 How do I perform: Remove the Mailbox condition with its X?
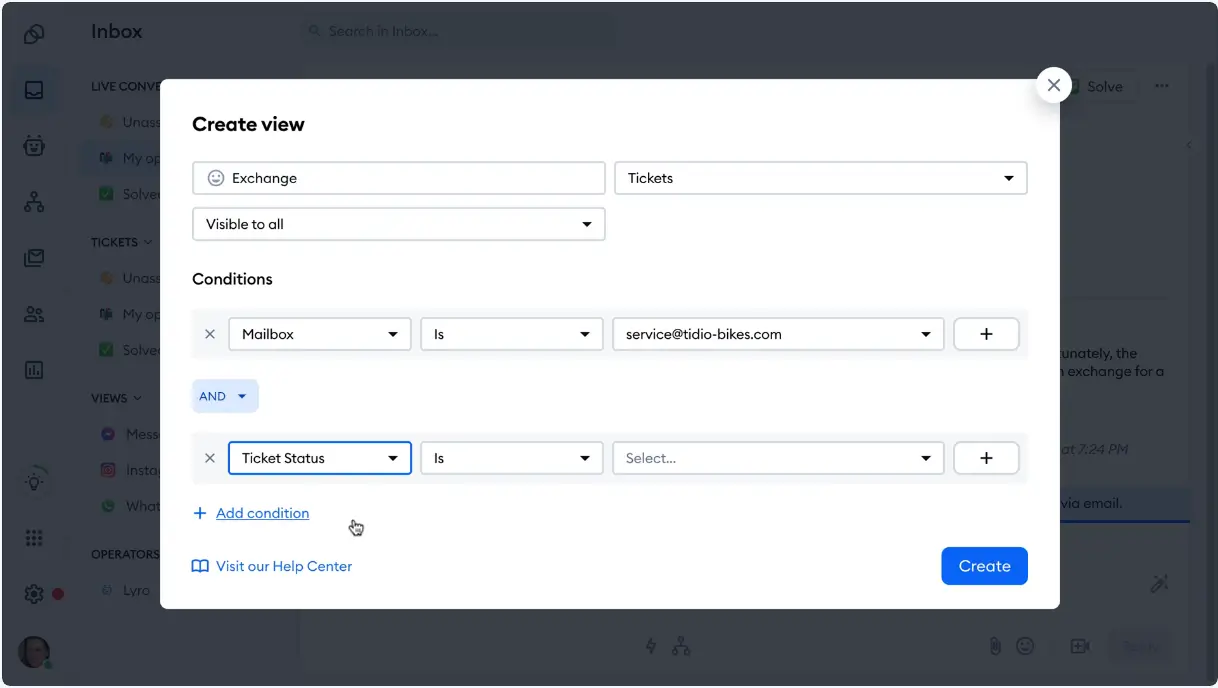coord(210,334)
